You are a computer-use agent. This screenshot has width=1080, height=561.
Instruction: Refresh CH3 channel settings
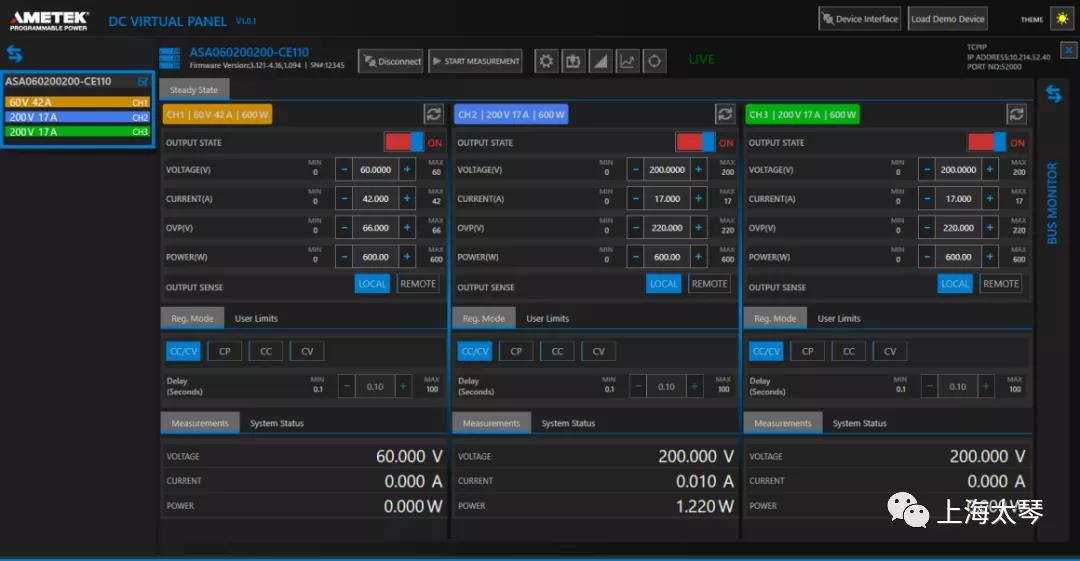[x=1016, y=114]
